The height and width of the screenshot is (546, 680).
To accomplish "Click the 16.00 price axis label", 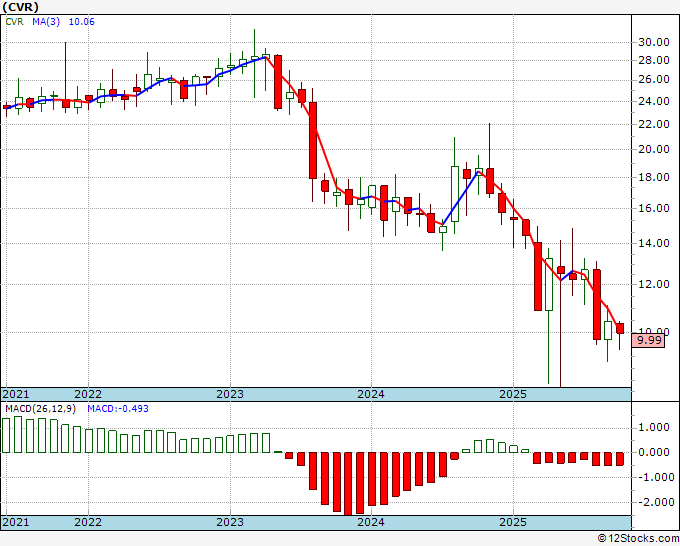I will coord(654,208).
